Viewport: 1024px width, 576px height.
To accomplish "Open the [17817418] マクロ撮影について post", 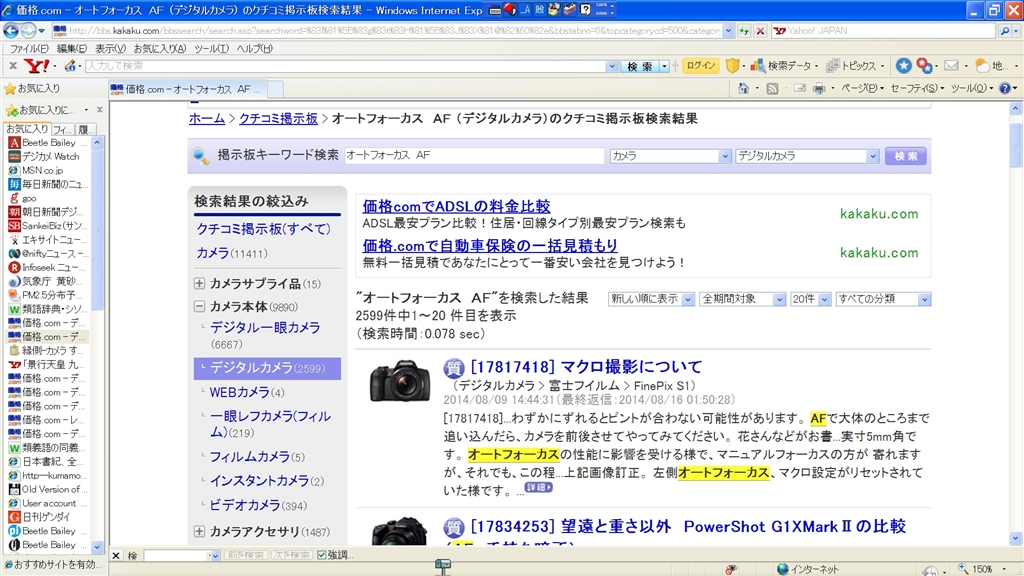I will coord(586,367).
